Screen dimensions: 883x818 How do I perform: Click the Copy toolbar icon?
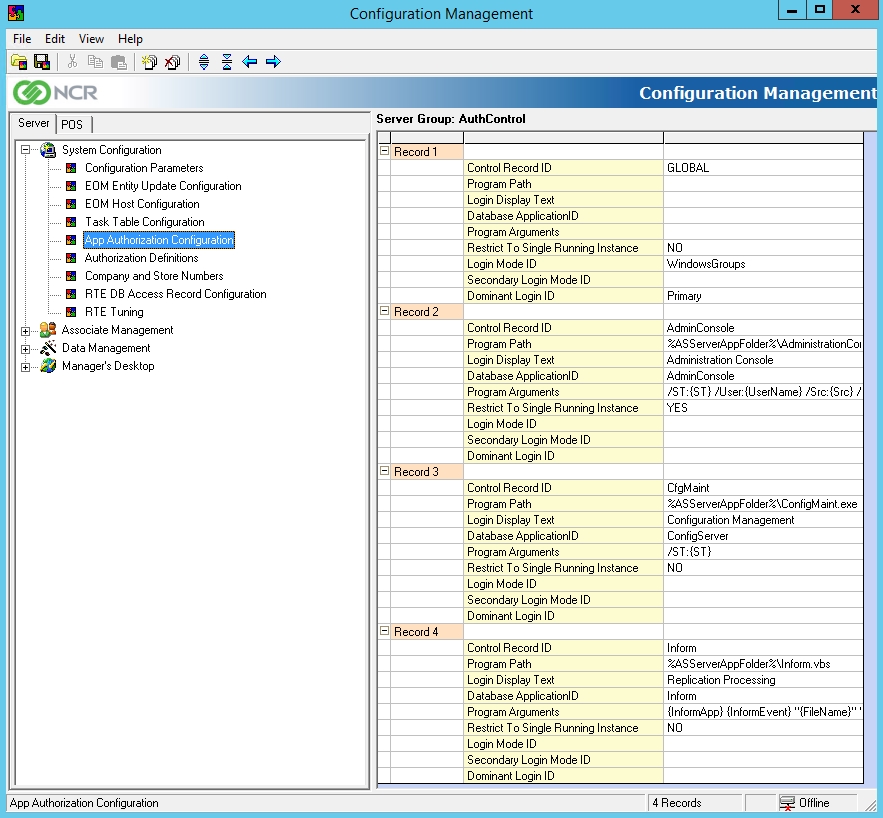pos(95,61)
